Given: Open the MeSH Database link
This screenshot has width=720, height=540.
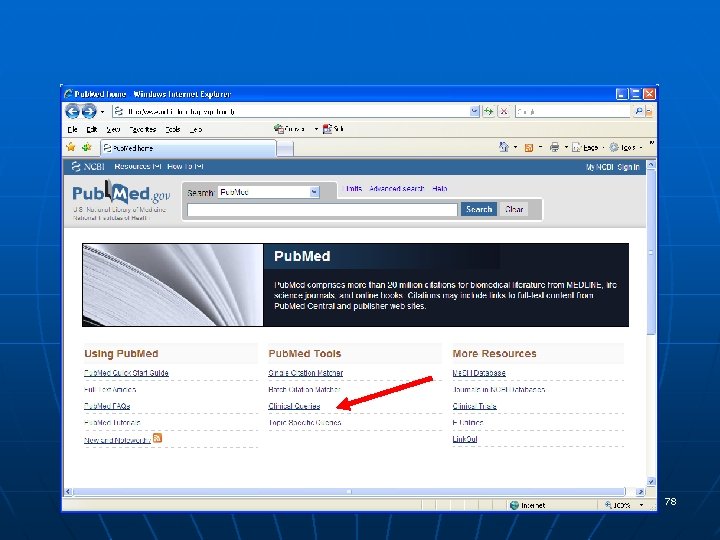Looking at the screenshot, I should [479, 373].
